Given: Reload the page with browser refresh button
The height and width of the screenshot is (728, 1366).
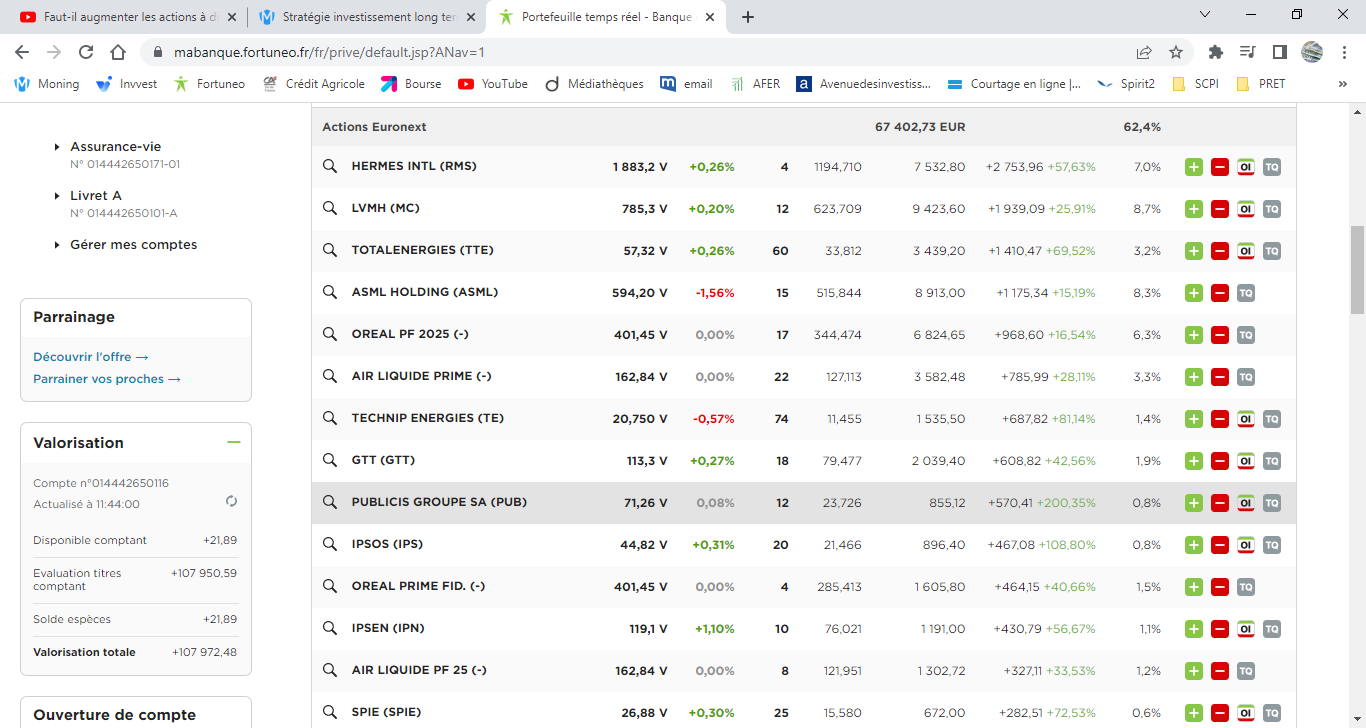Looking at the screenshot, I should [86, 52].
